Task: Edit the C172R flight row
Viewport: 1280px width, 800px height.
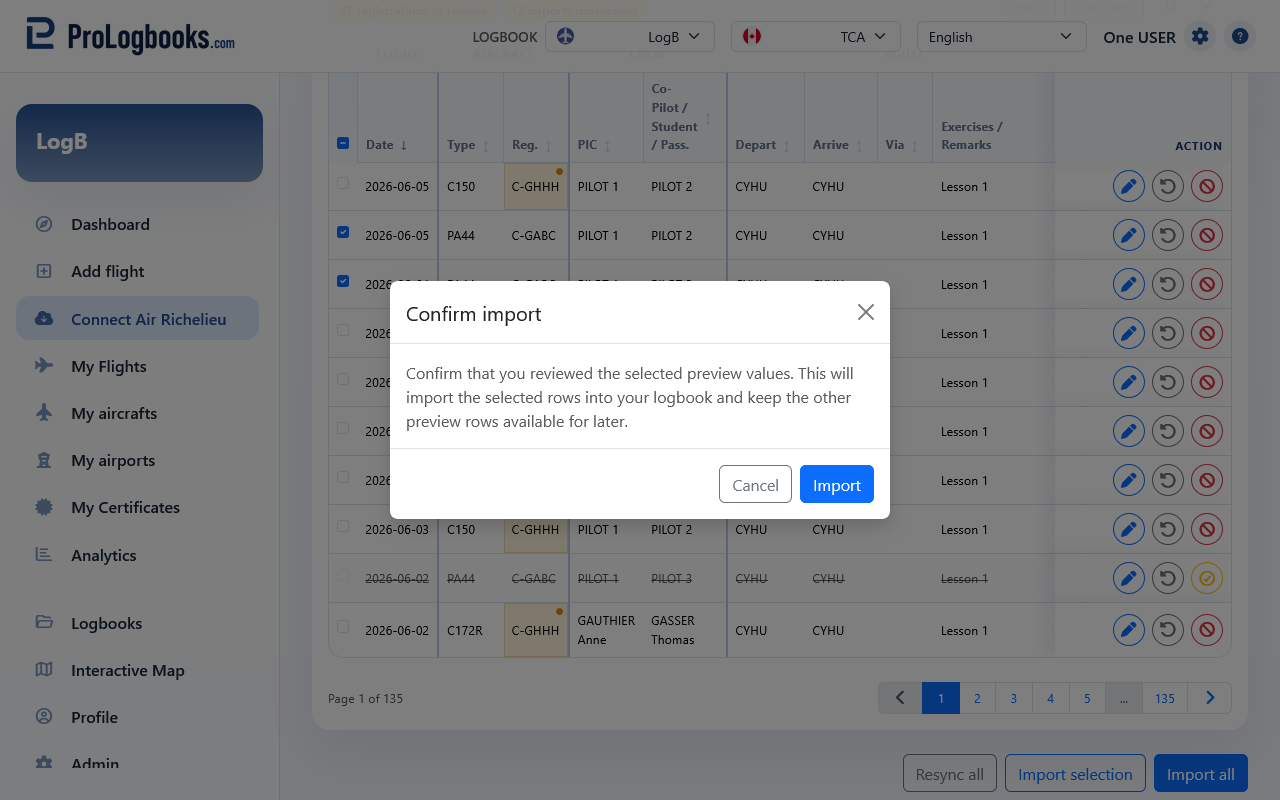Action: pyautogui.click(x=1129, y=630)
